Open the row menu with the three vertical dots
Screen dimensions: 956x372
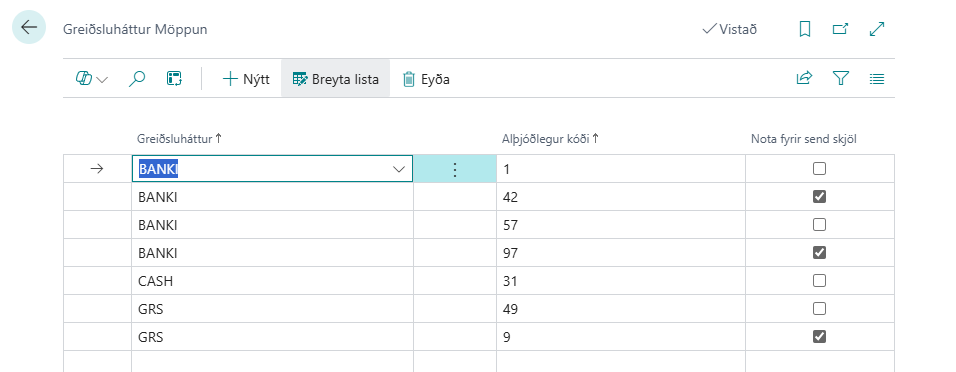click(454, 169)
